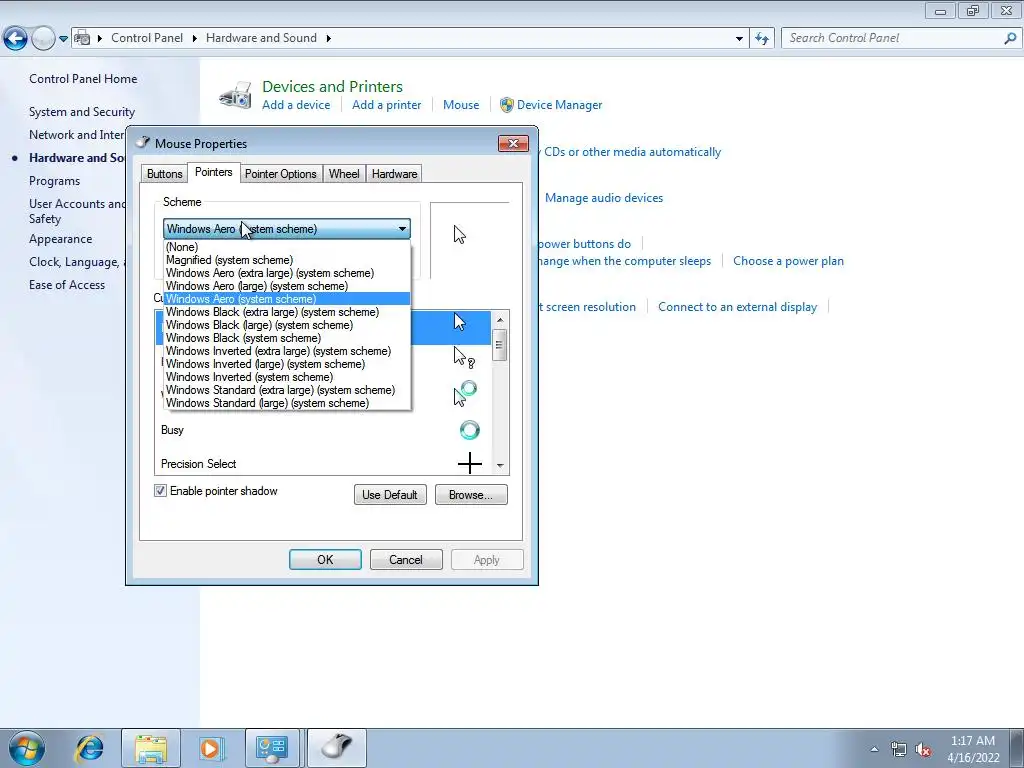Click the Devices and Printers printer icon
This screenshot has width=1024, height=768.
[236, 96]
